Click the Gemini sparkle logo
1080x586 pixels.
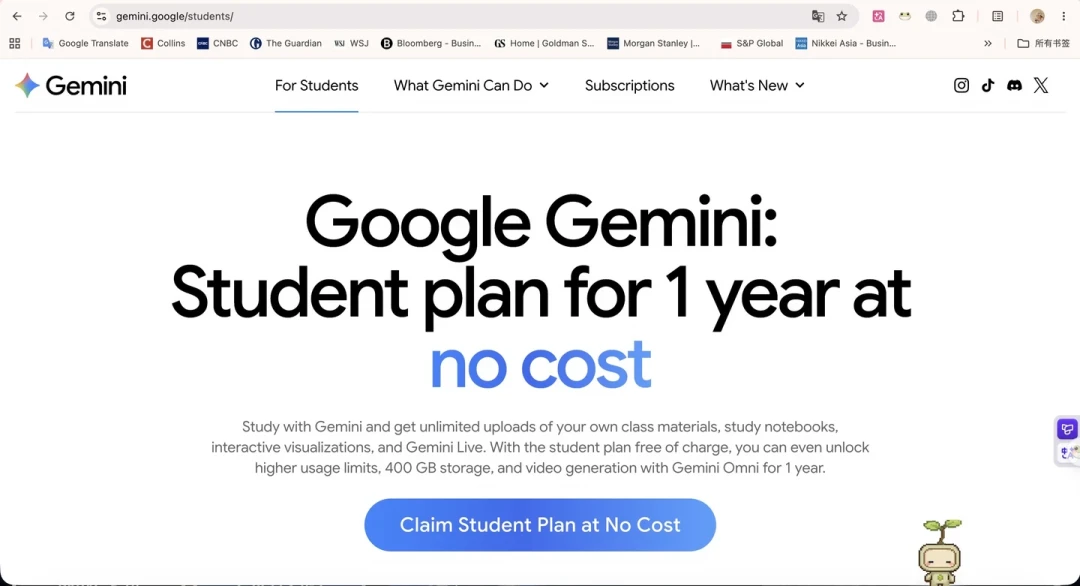[27, 85]
